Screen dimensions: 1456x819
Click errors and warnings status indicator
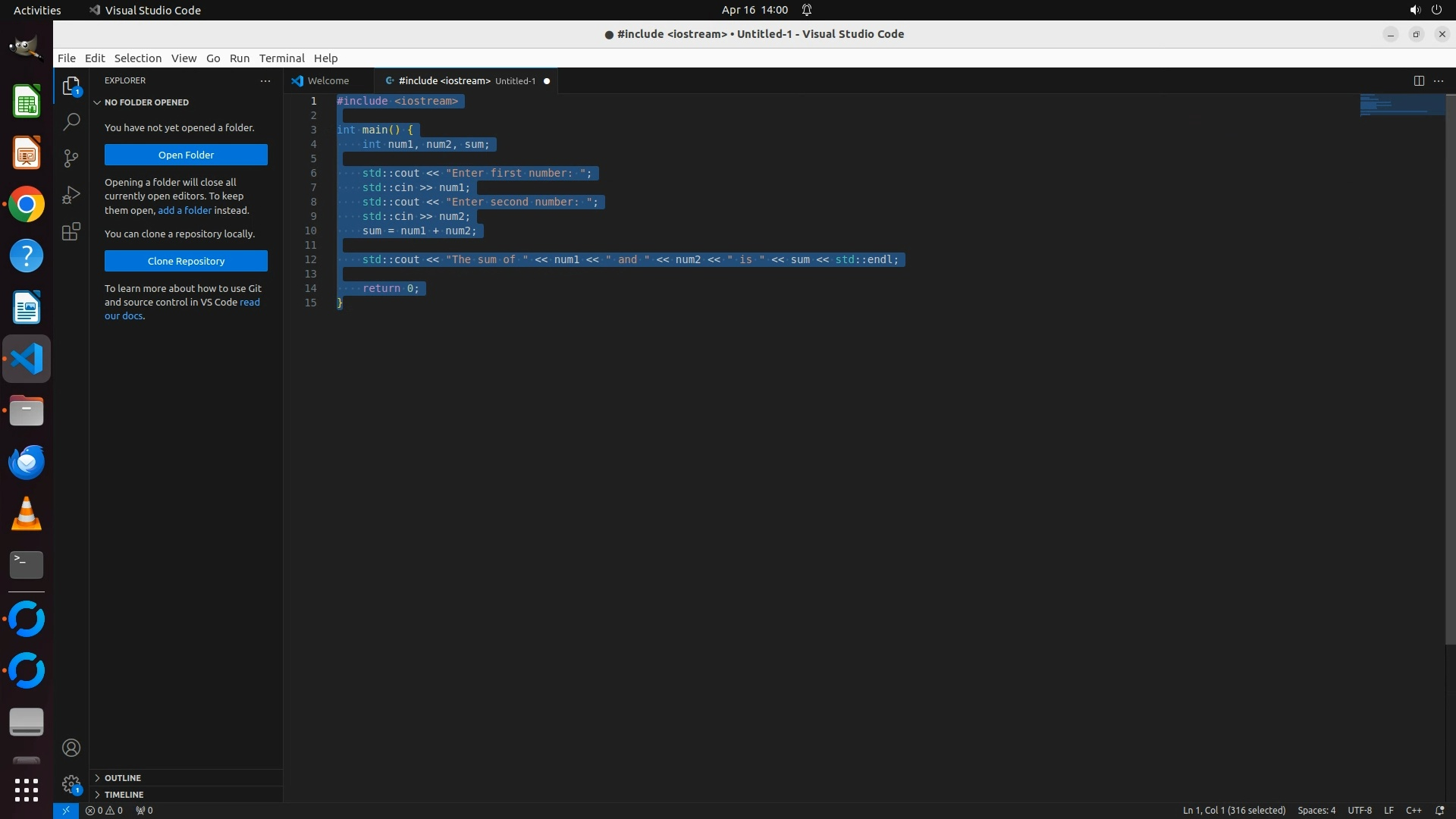tap(104, 810)
